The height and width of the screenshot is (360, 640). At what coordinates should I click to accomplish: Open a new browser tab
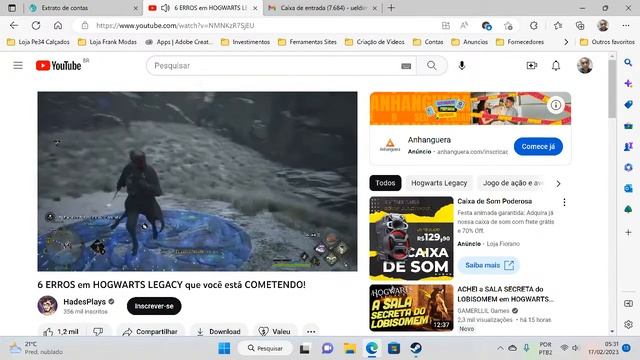coord(391,8)
